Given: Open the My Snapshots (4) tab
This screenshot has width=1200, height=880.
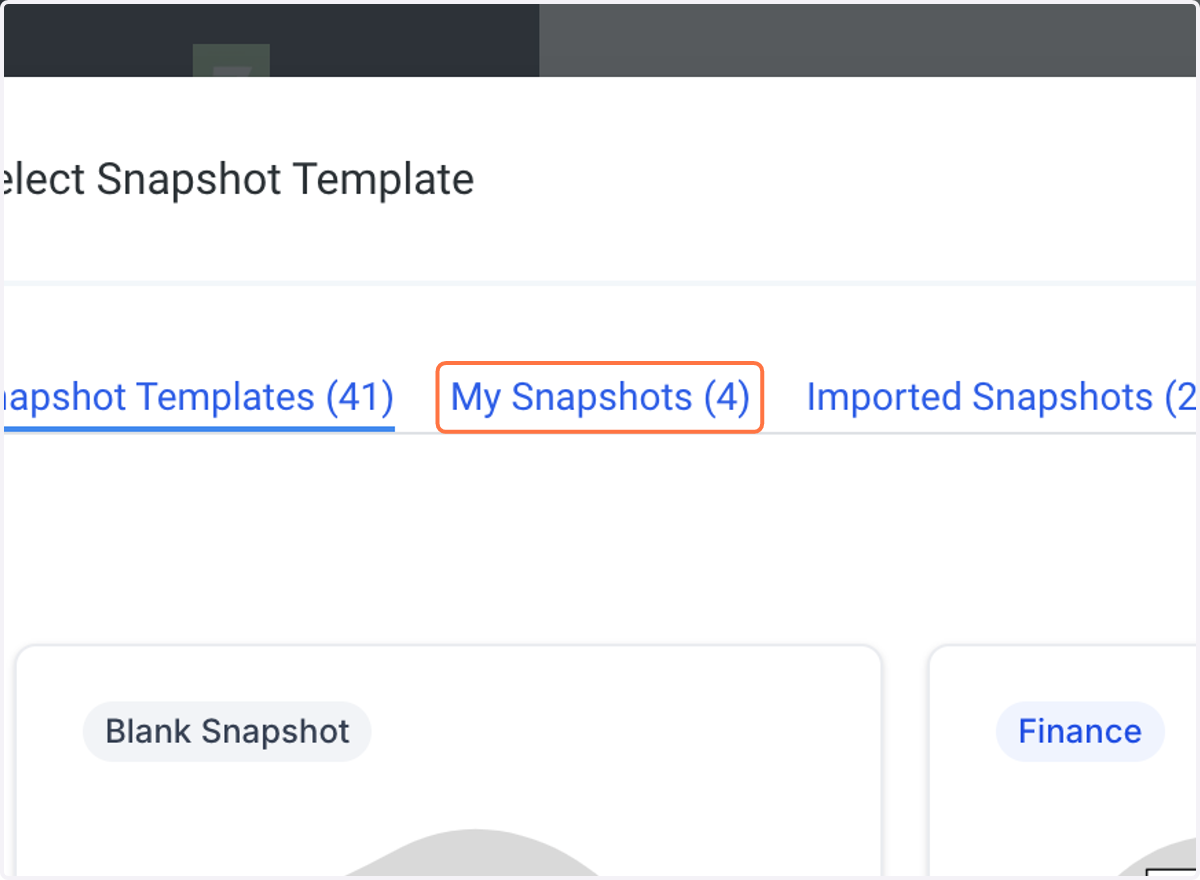Looking at the screenshot, I should (x=600, y=397).
